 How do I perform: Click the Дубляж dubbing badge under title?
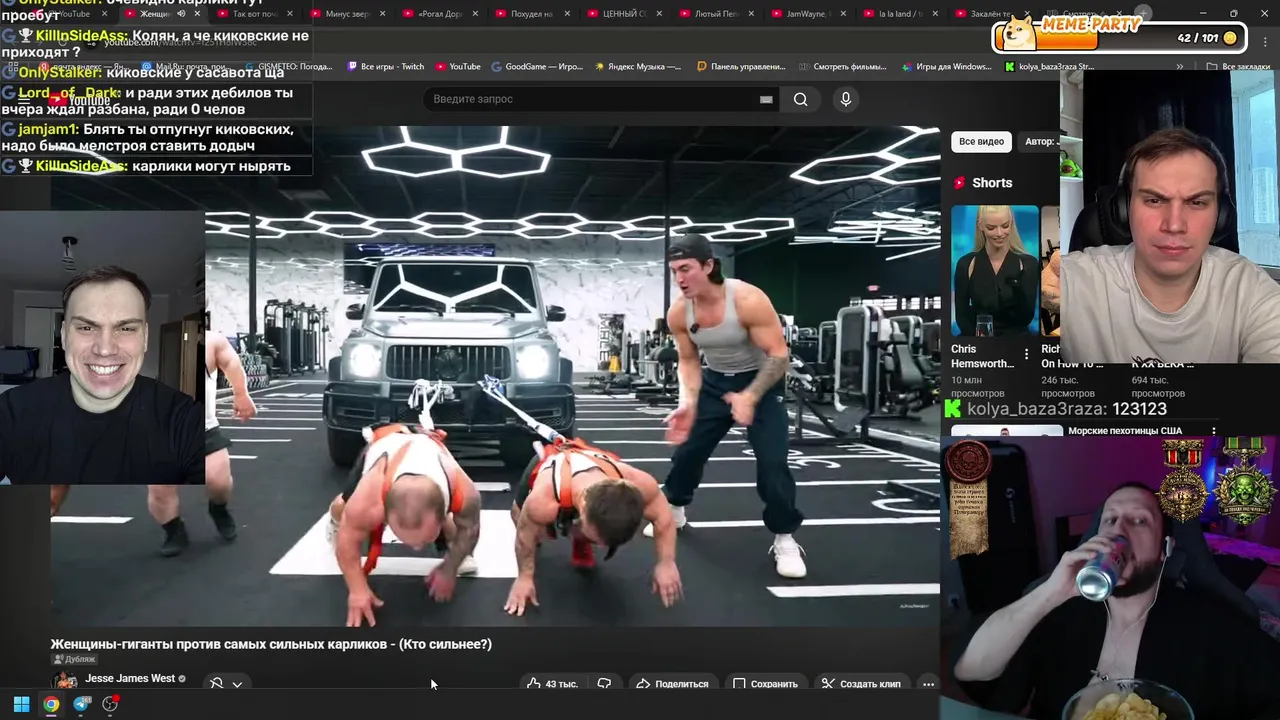click(74, 659)
